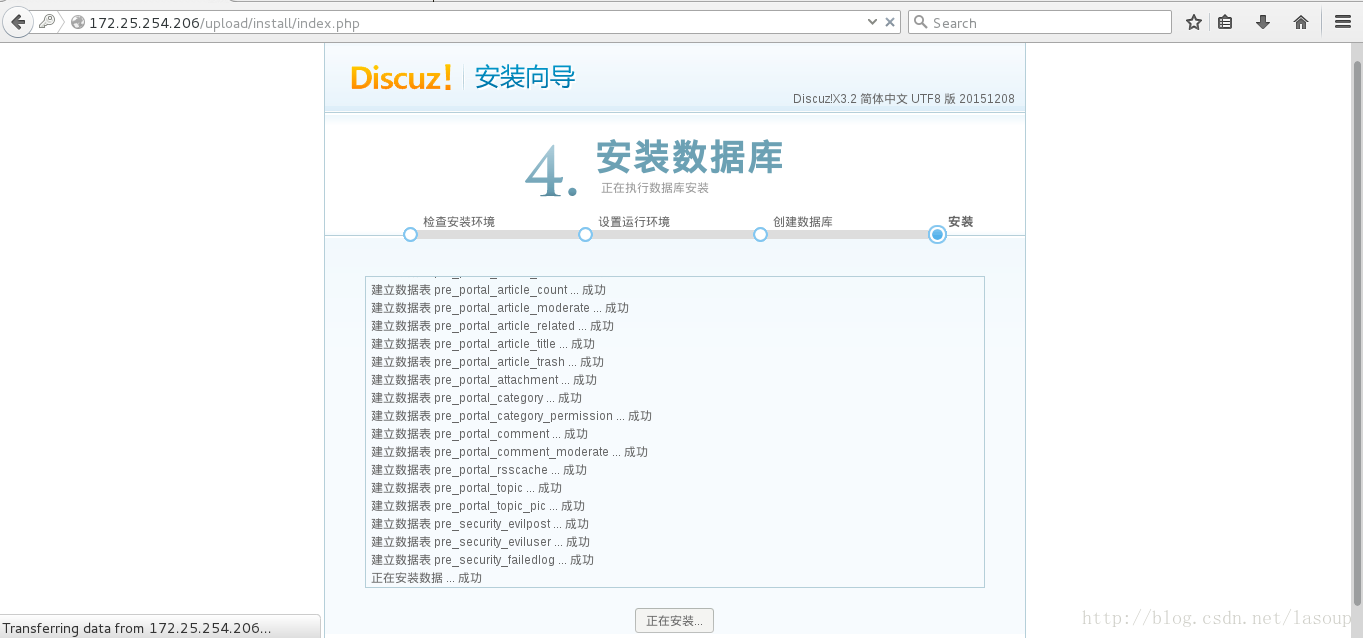Image resolution: width=1363 pixels, height=638 pixels.
Task: Click the 正在执行数据库安装 subtitle
Action: pos(655,188)
